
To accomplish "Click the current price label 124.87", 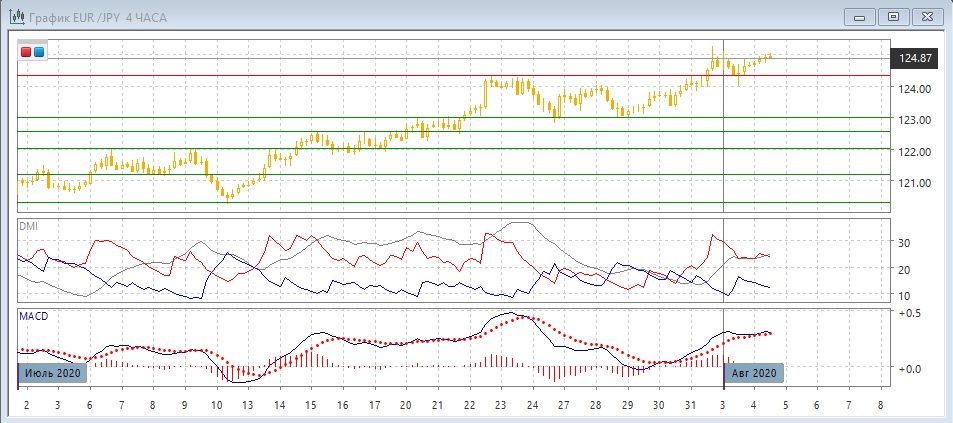I will tap(915, 59).
